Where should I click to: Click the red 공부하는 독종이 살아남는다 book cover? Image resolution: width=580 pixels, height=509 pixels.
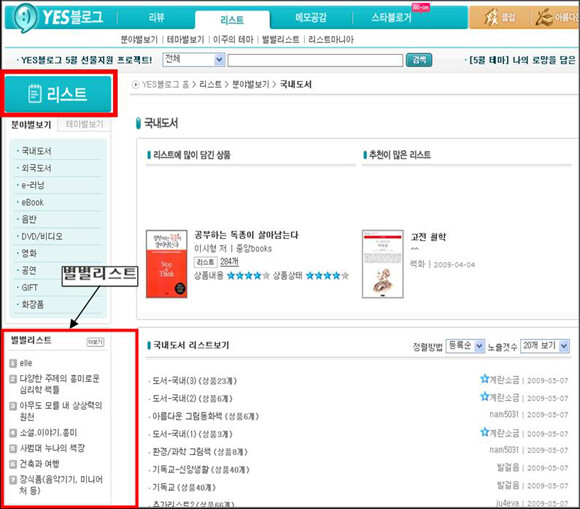coord(166,264)
